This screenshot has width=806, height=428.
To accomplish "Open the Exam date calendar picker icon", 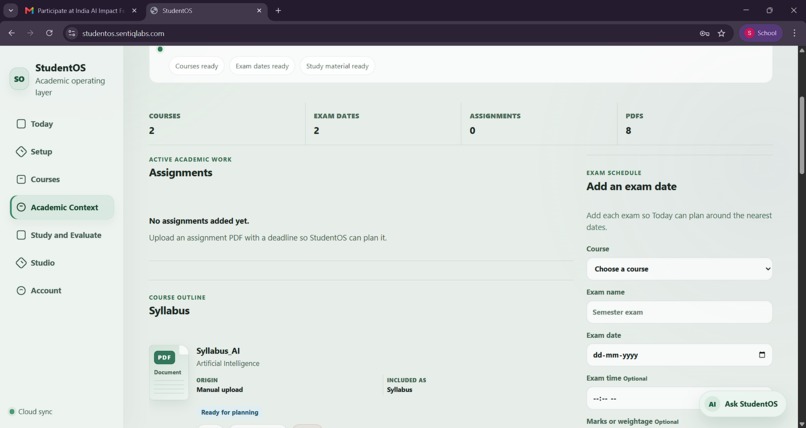I will [x=762, y=355].
